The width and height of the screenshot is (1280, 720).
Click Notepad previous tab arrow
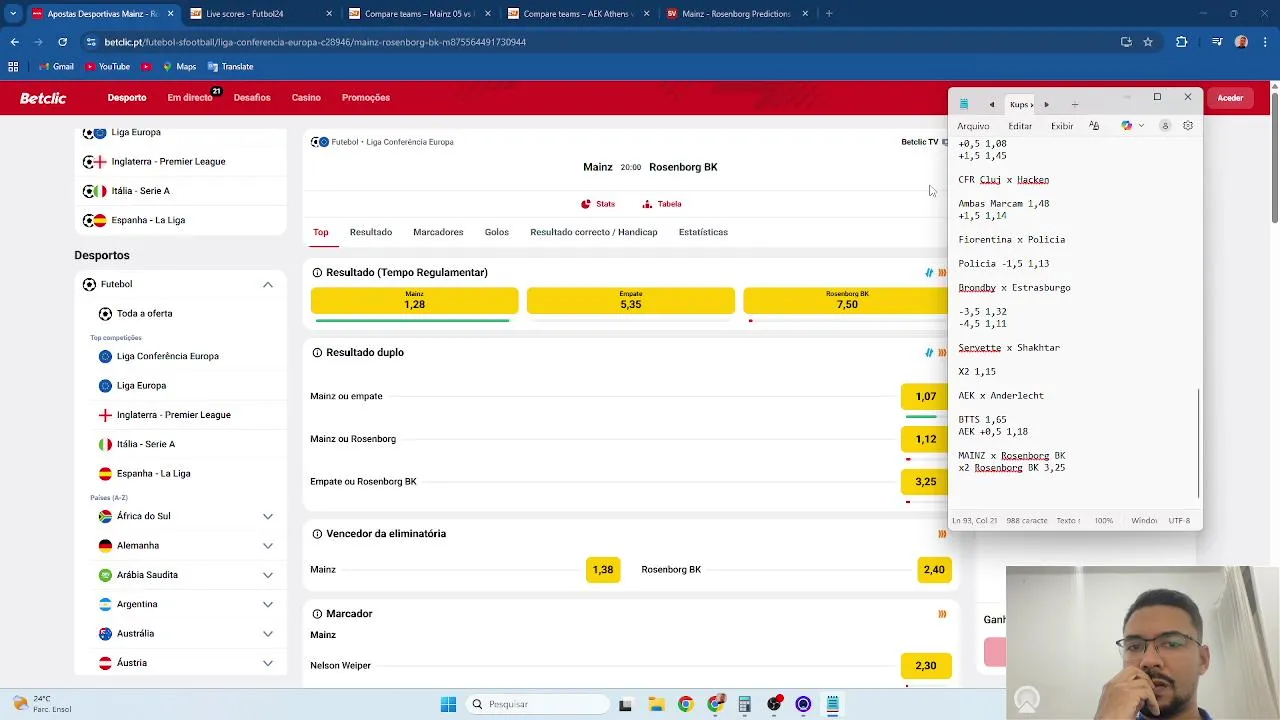pyautogui.click(x=991, y=104)
